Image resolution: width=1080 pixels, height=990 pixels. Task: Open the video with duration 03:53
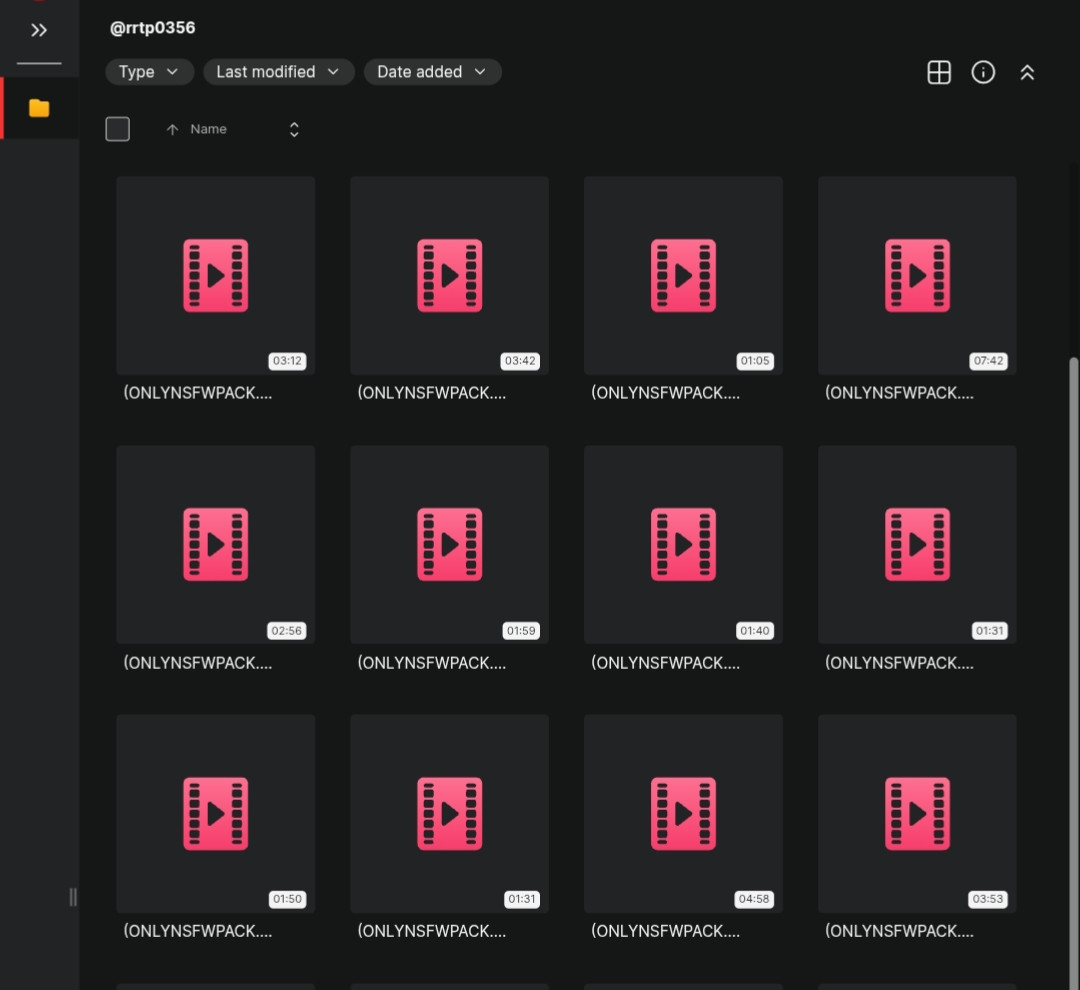(917, 814)
